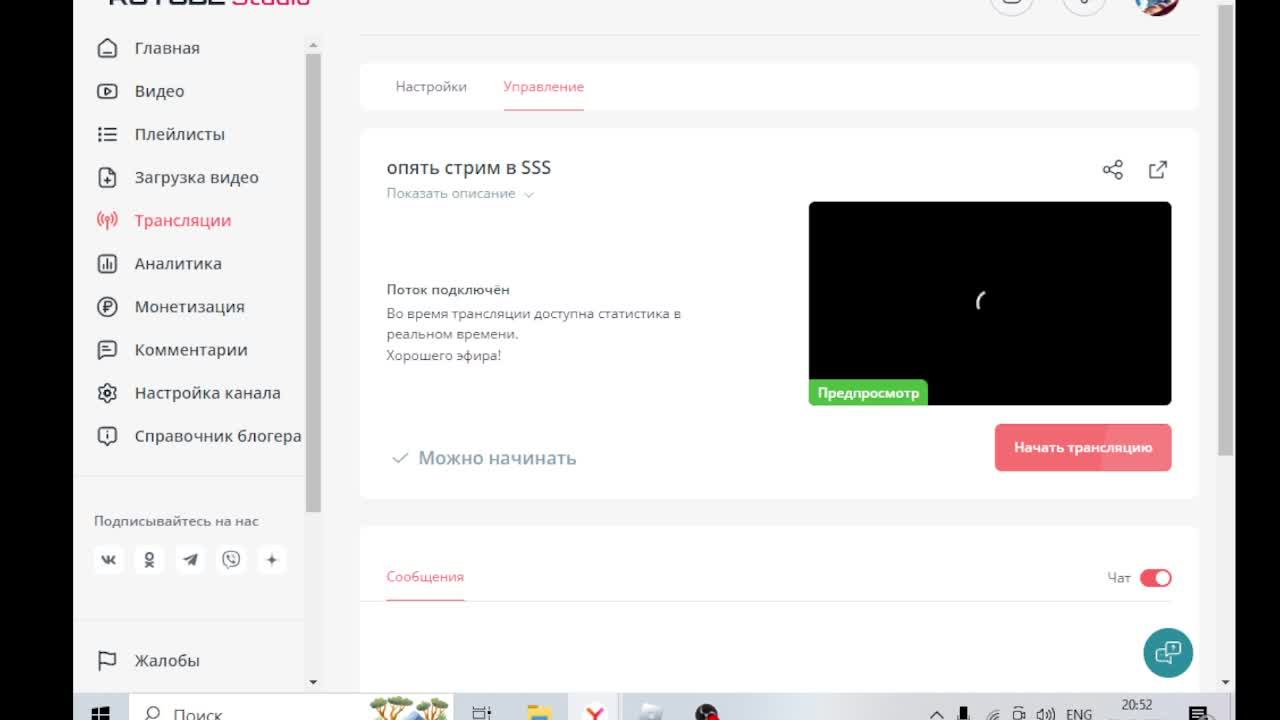Screen dimensions: 1280x720
Task: Open the Odnoklassniki social icon
Action: point(149,560)
